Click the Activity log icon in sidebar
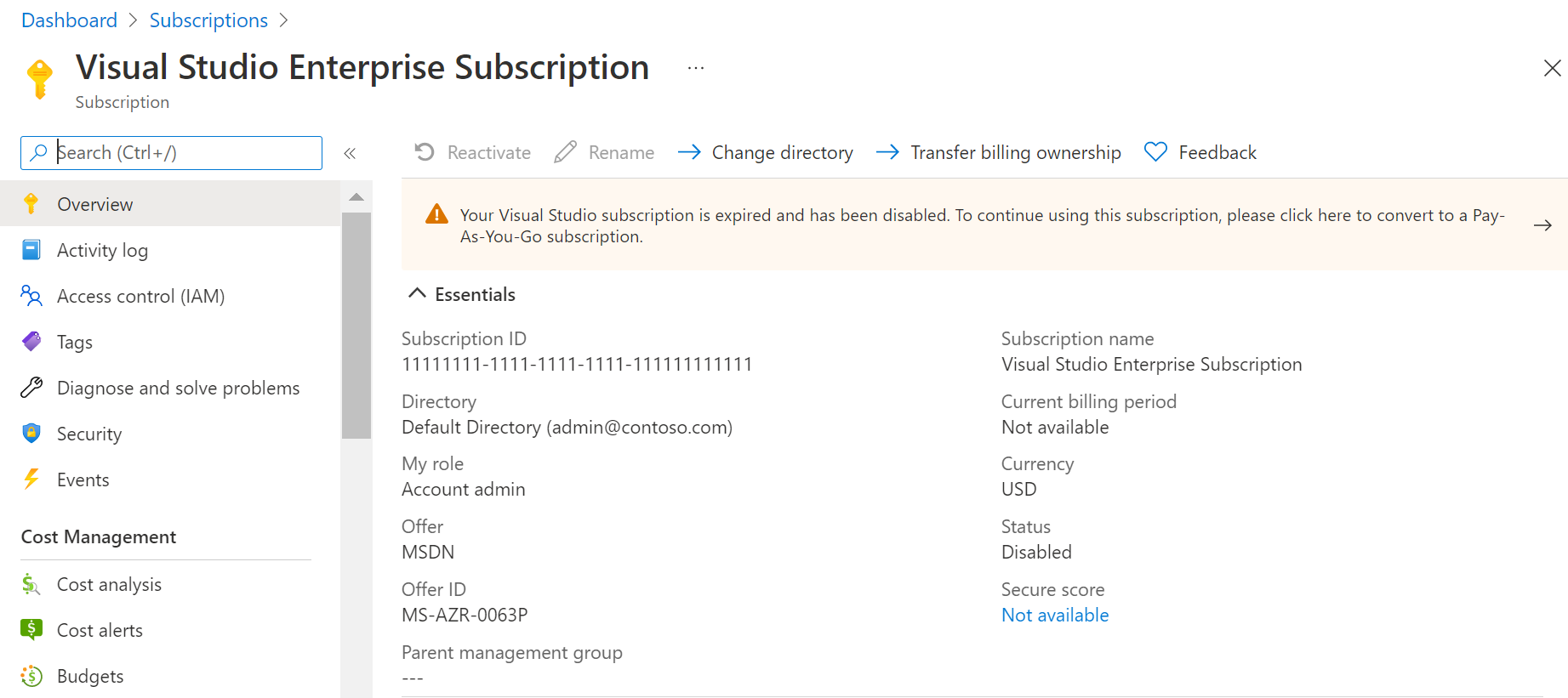This screenshot has width=1568, height=698. point(31,250)
